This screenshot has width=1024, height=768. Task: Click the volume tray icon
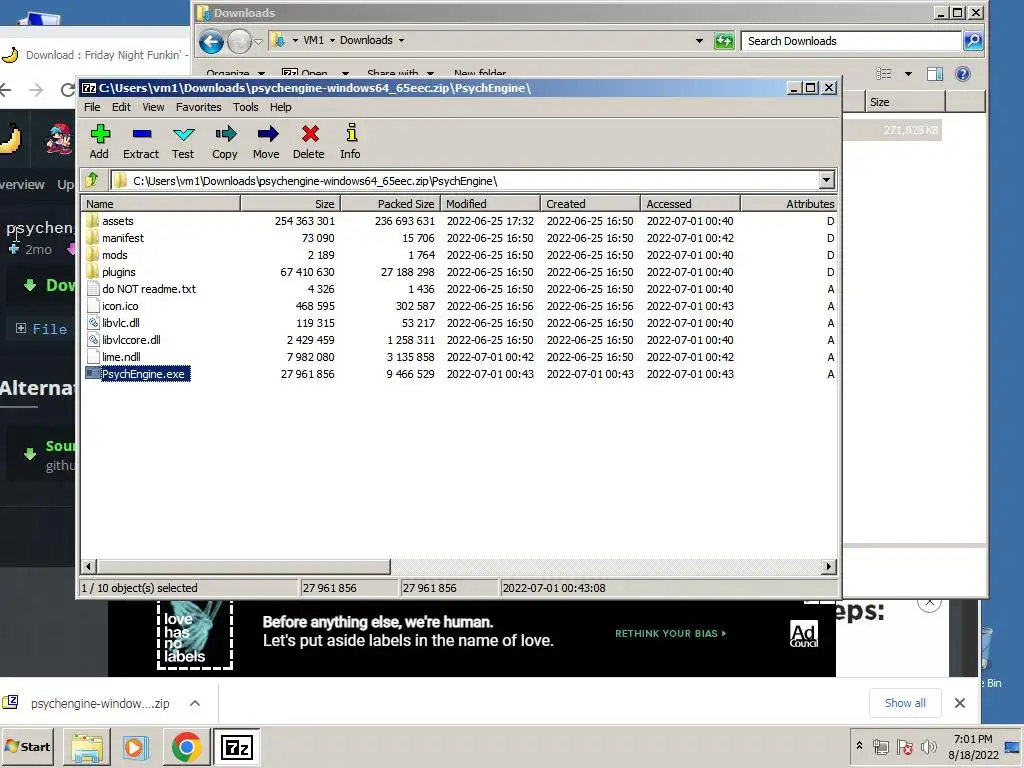point(928,746)
